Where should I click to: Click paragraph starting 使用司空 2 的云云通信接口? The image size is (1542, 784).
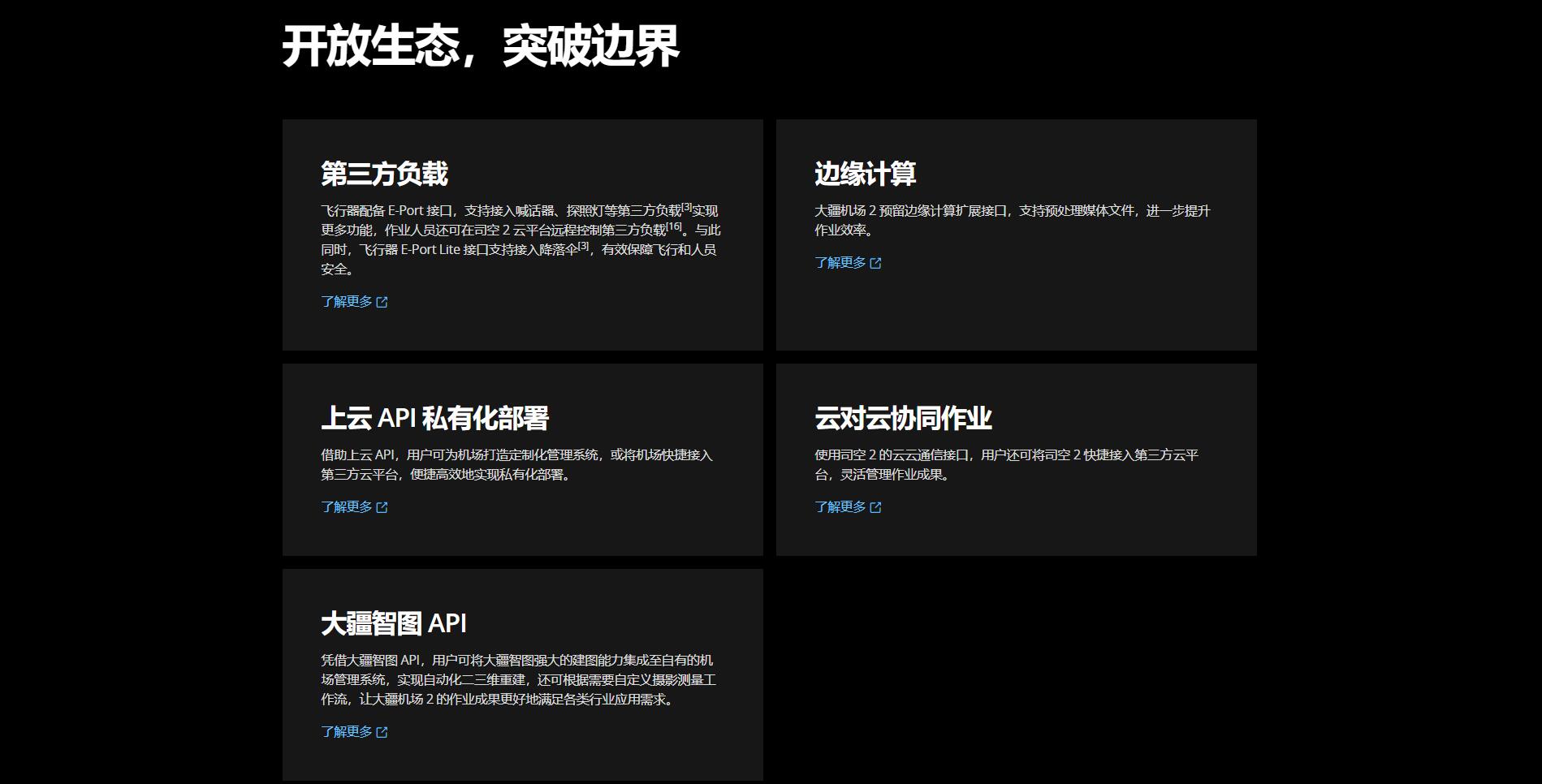coord(1007,465)
